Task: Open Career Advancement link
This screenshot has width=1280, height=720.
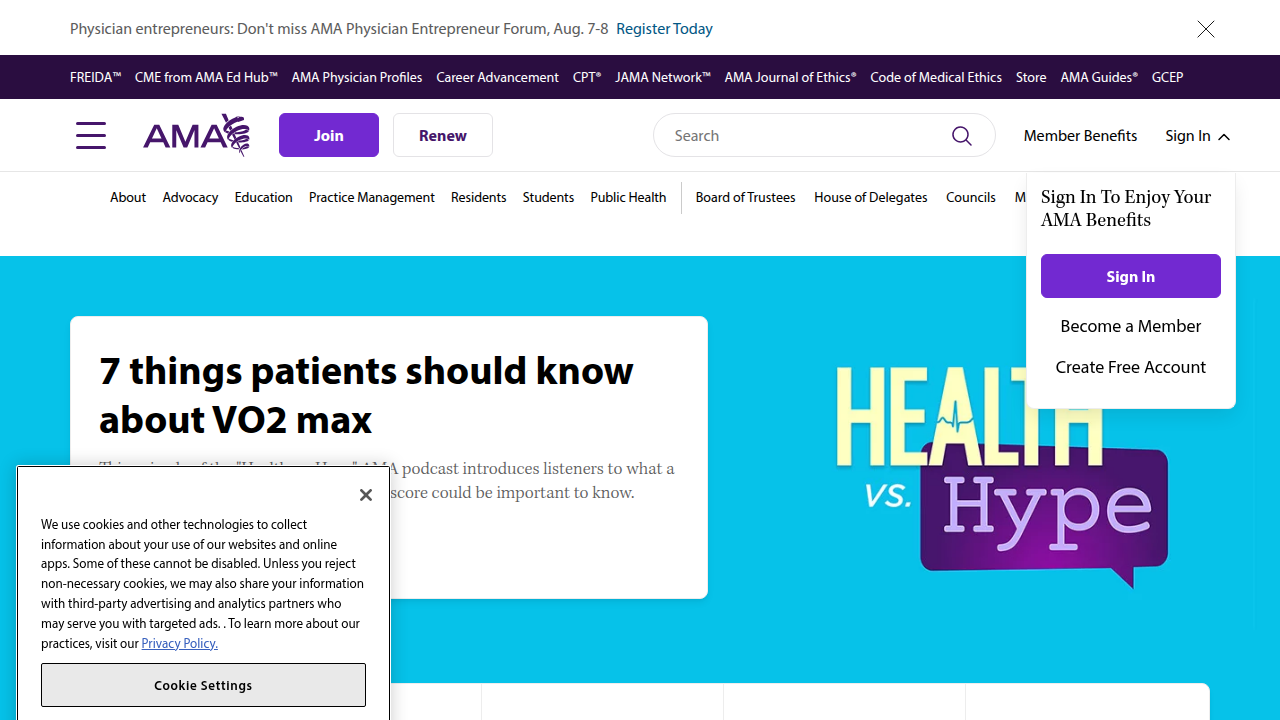Action: click(497, 77)
